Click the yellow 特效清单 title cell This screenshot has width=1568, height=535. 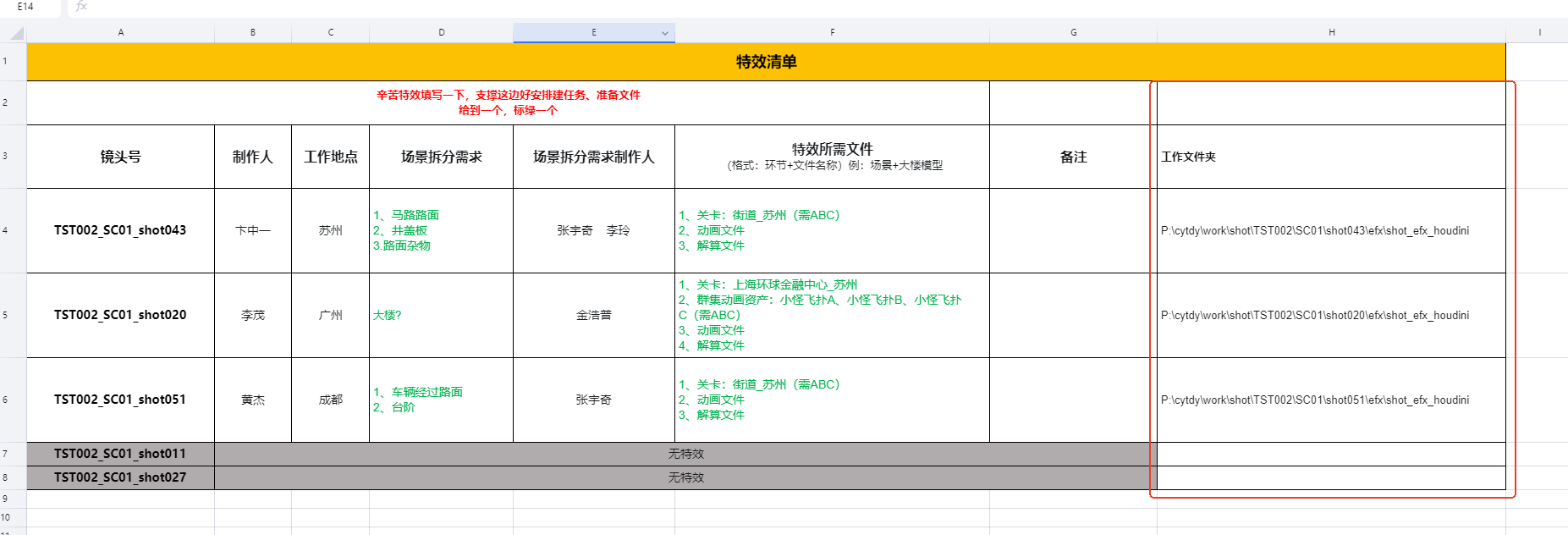coord(766,62)
